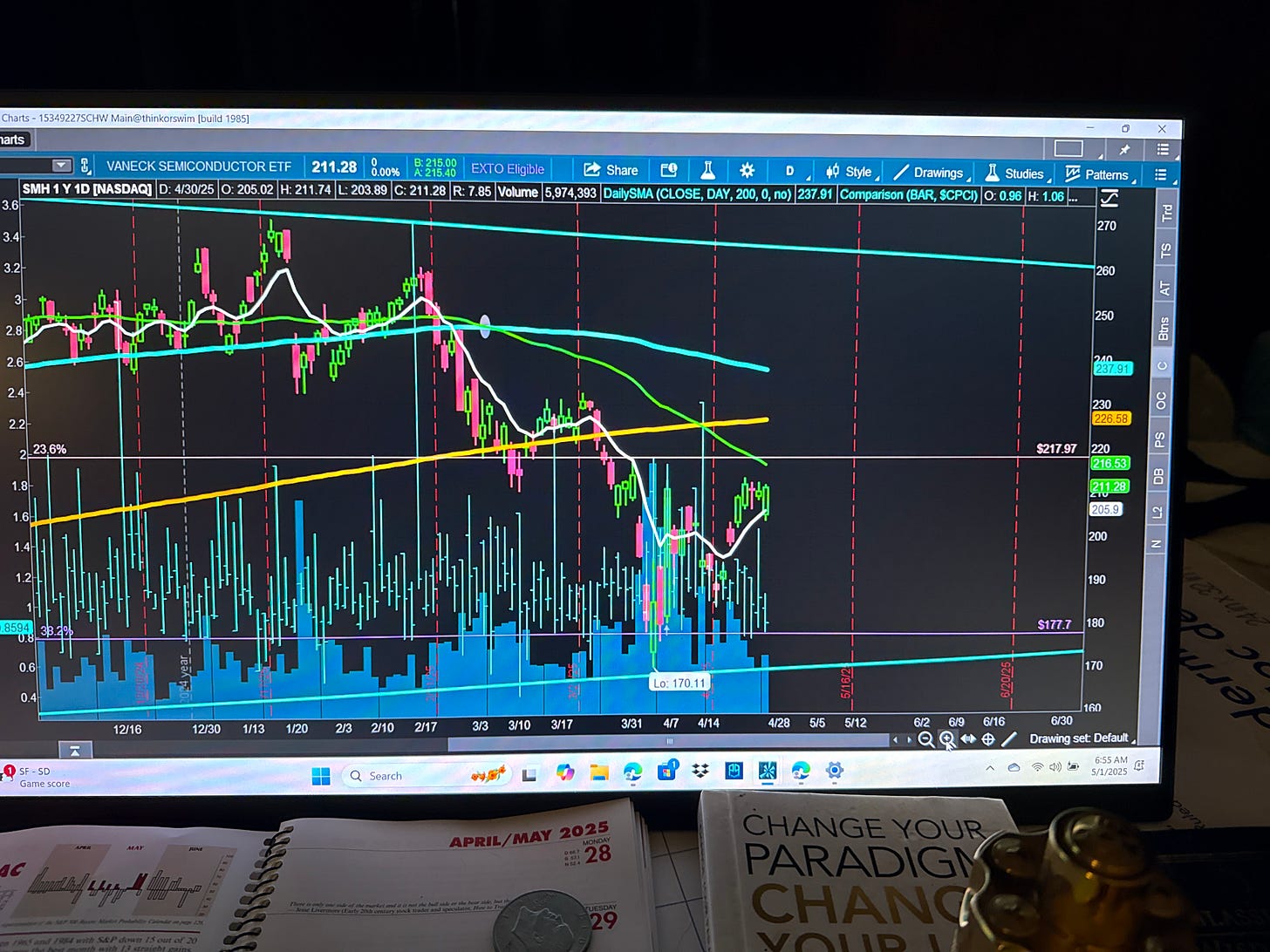Image resolution: width=1270 pixels, height=952 pixels.
Task: Open the D timeframe dropdown
Action: click(790, 171)
